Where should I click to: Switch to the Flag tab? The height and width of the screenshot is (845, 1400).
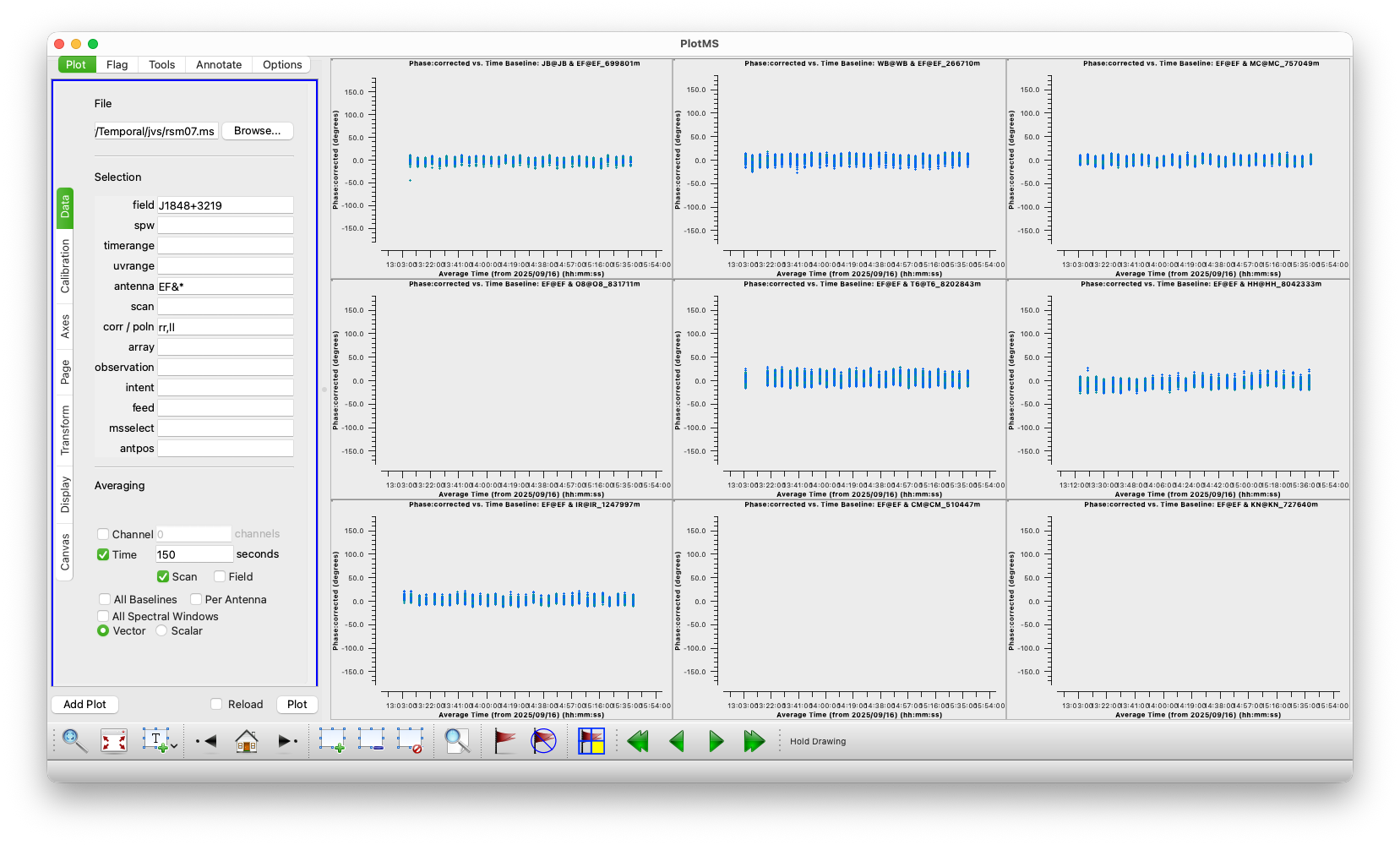coord(117,64)
